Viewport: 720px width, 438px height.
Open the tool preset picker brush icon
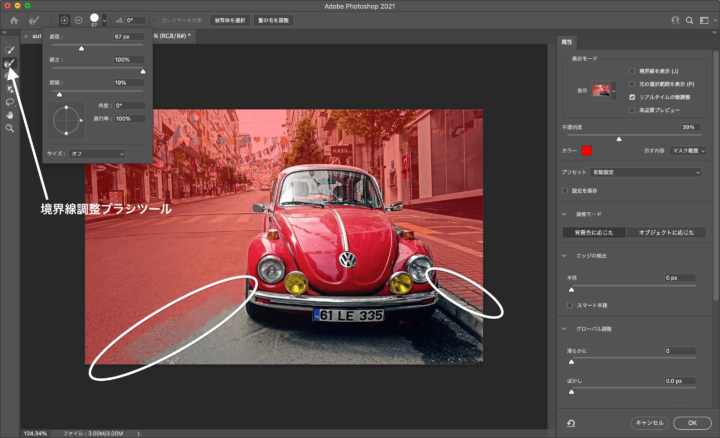point(34,20)
